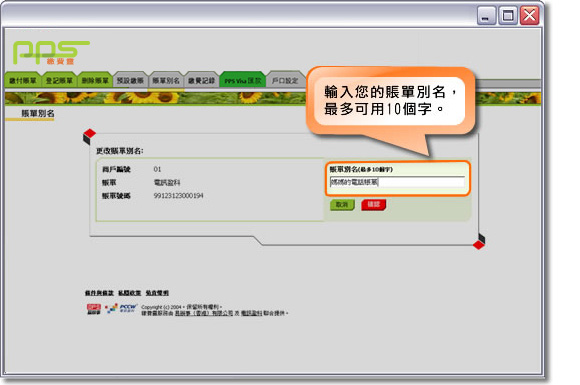Switch to the 登記賬單 tab
Image resolution: width=580 pixels, height=385 pixels.
click(x=59, y=80)
